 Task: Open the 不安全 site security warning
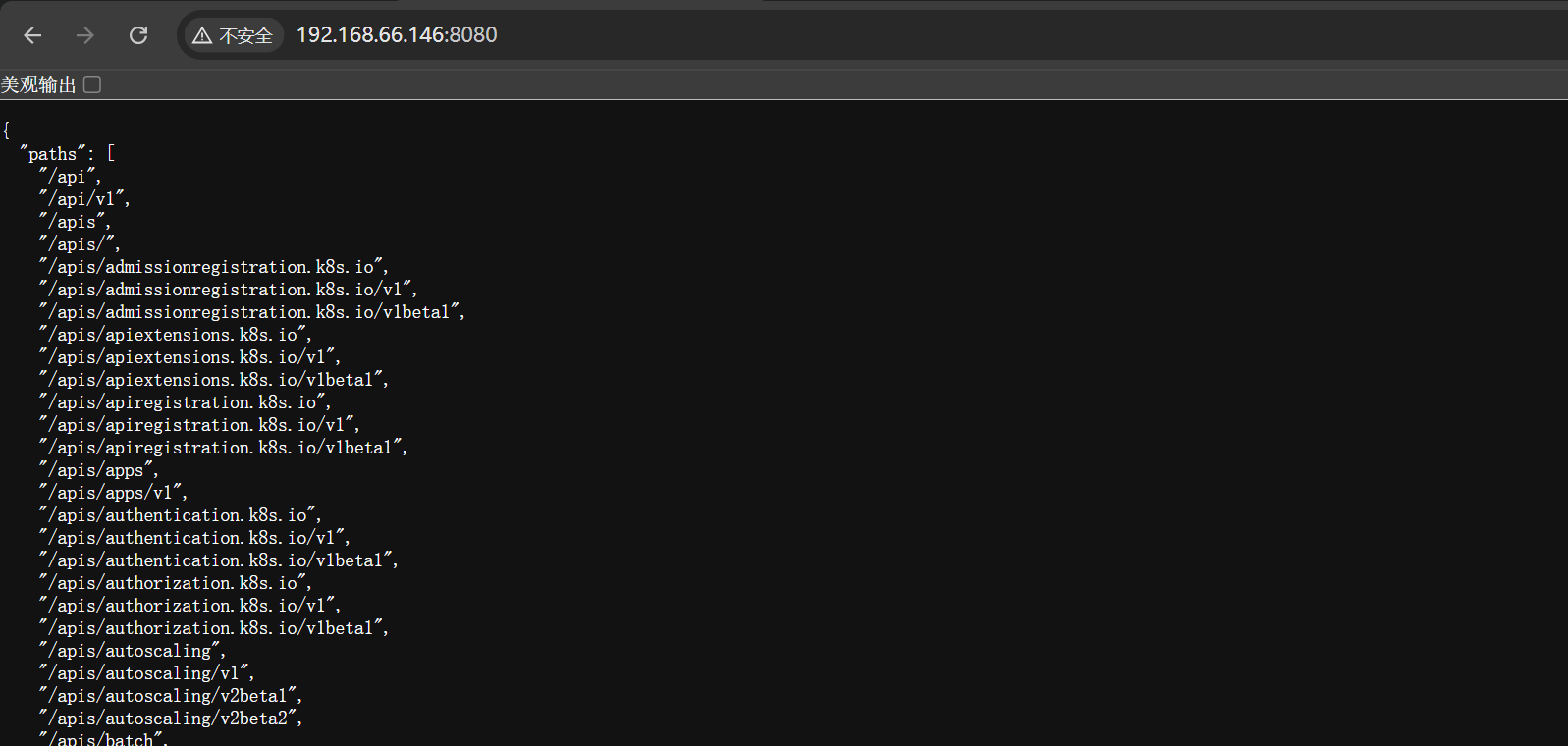click(233, 35)
